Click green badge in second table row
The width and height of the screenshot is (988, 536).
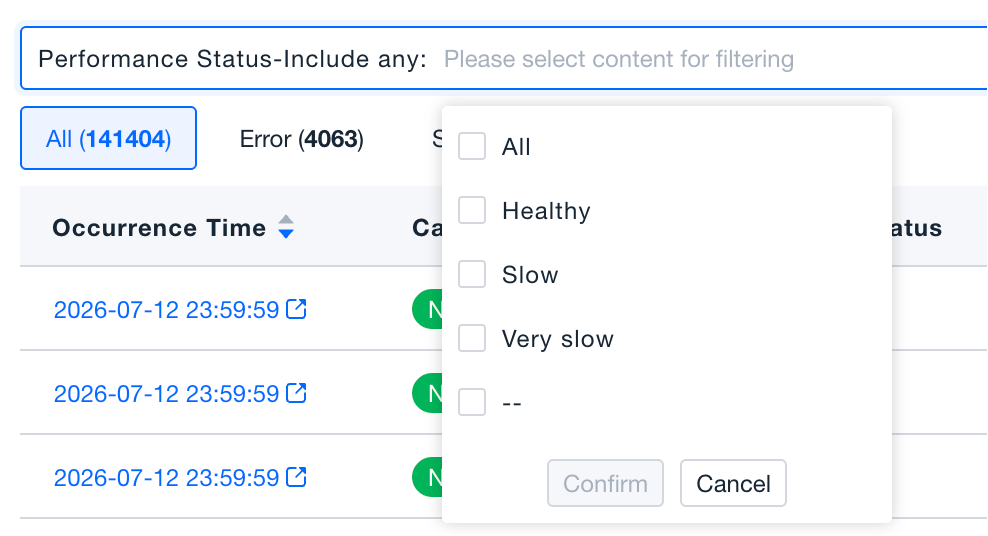427,393
